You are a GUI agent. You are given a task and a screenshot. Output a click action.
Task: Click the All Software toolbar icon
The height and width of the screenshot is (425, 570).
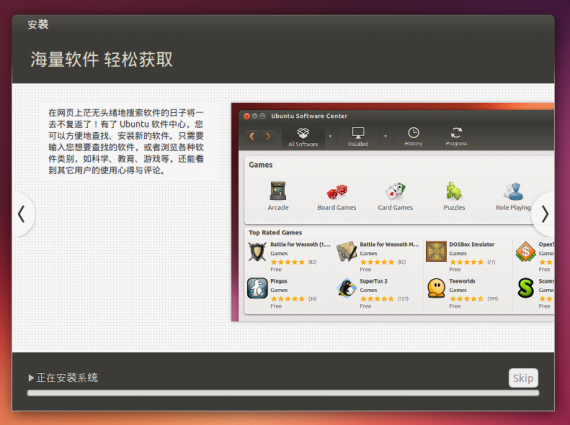(303, 133)
